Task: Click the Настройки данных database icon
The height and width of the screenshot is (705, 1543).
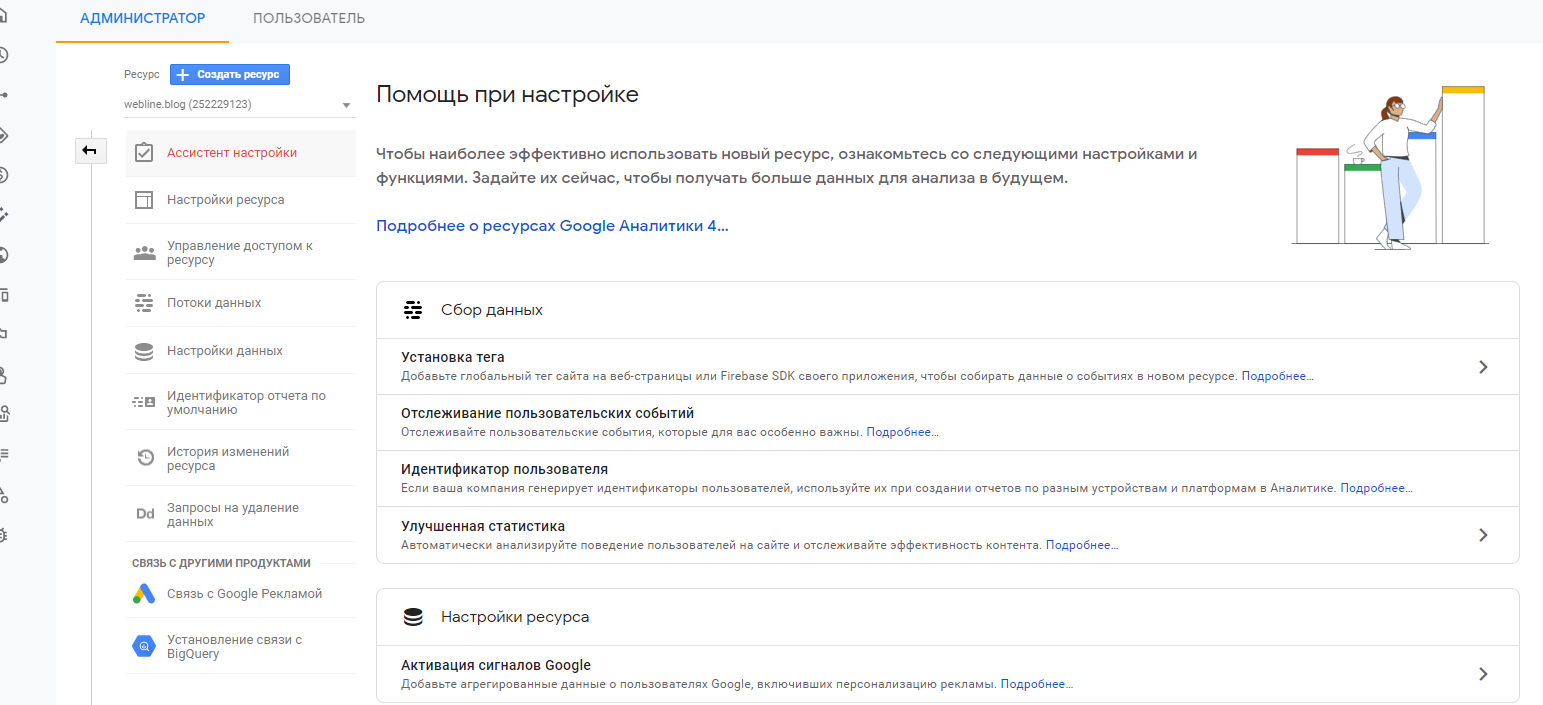Action: pyautogui.click(x=144, y=351)
